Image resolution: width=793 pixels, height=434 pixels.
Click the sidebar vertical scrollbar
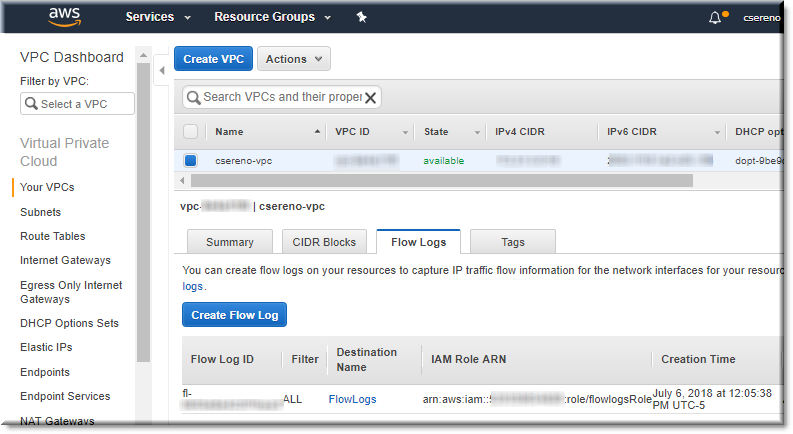144,212
